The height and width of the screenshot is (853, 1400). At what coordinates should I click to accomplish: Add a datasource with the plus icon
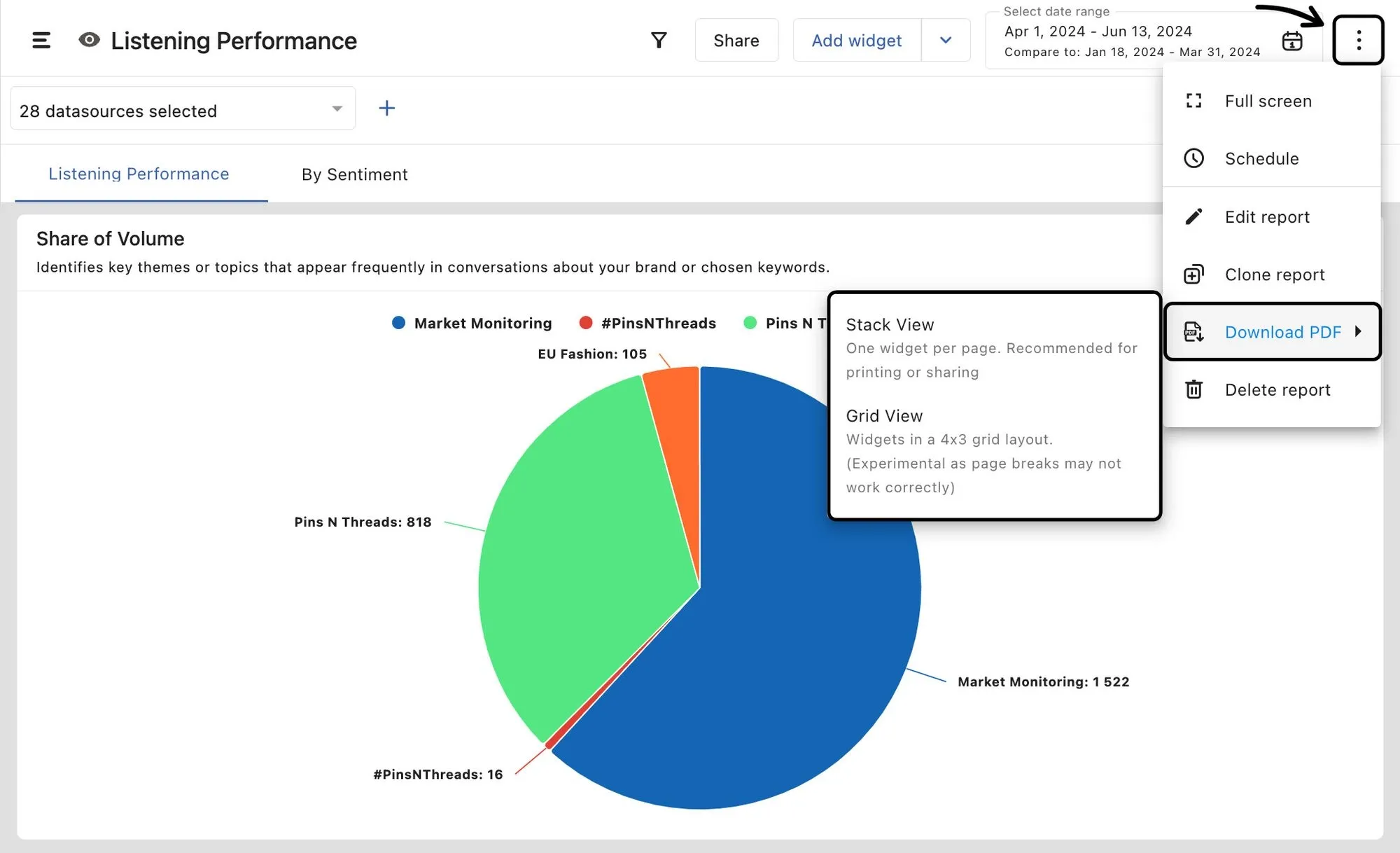[x=387, y=108]
